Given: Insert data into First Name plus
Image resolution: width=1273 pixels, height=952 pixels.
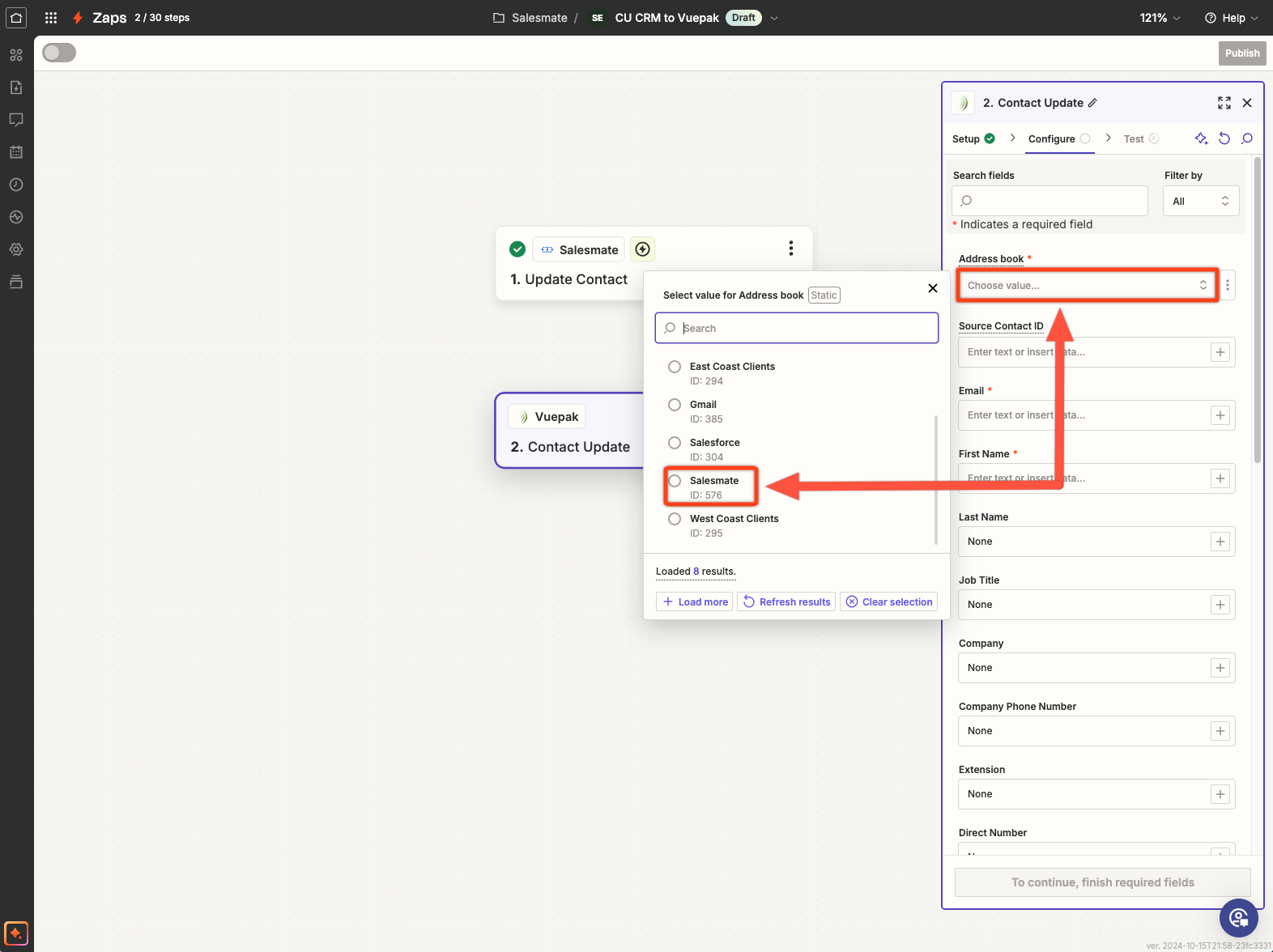Looking at the screenshot, I should pyautogui.click(x=1220, y=478).
